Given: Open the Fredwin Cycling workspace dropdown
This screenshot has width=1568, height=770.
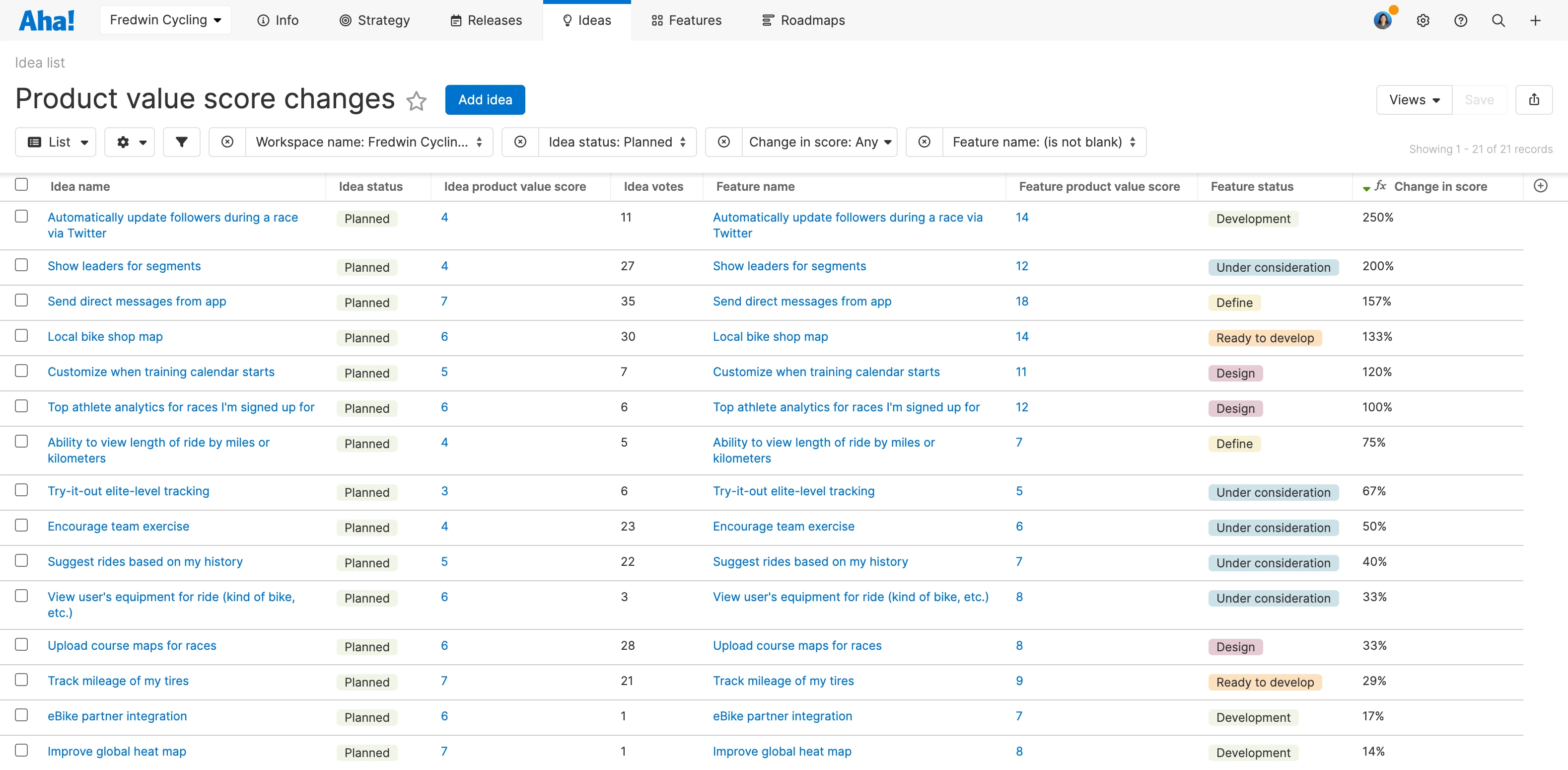Looking at the screenshot, I should pyautogui.click(x=165, y=20).
